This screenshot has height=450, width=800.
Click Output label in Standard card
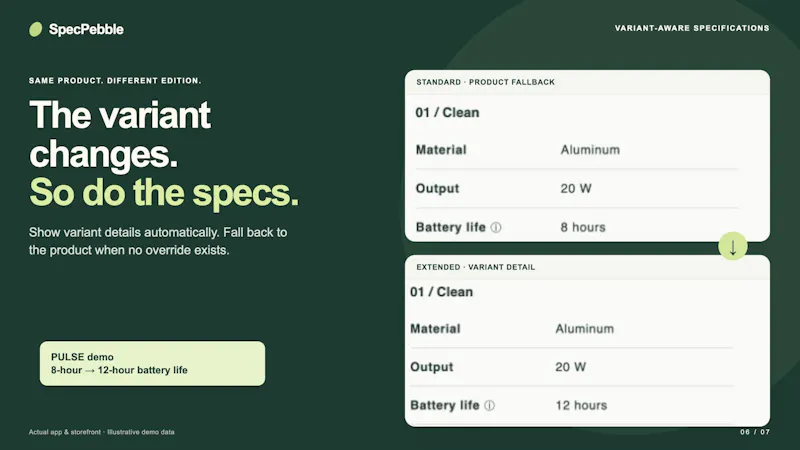(x=437, y=189)
